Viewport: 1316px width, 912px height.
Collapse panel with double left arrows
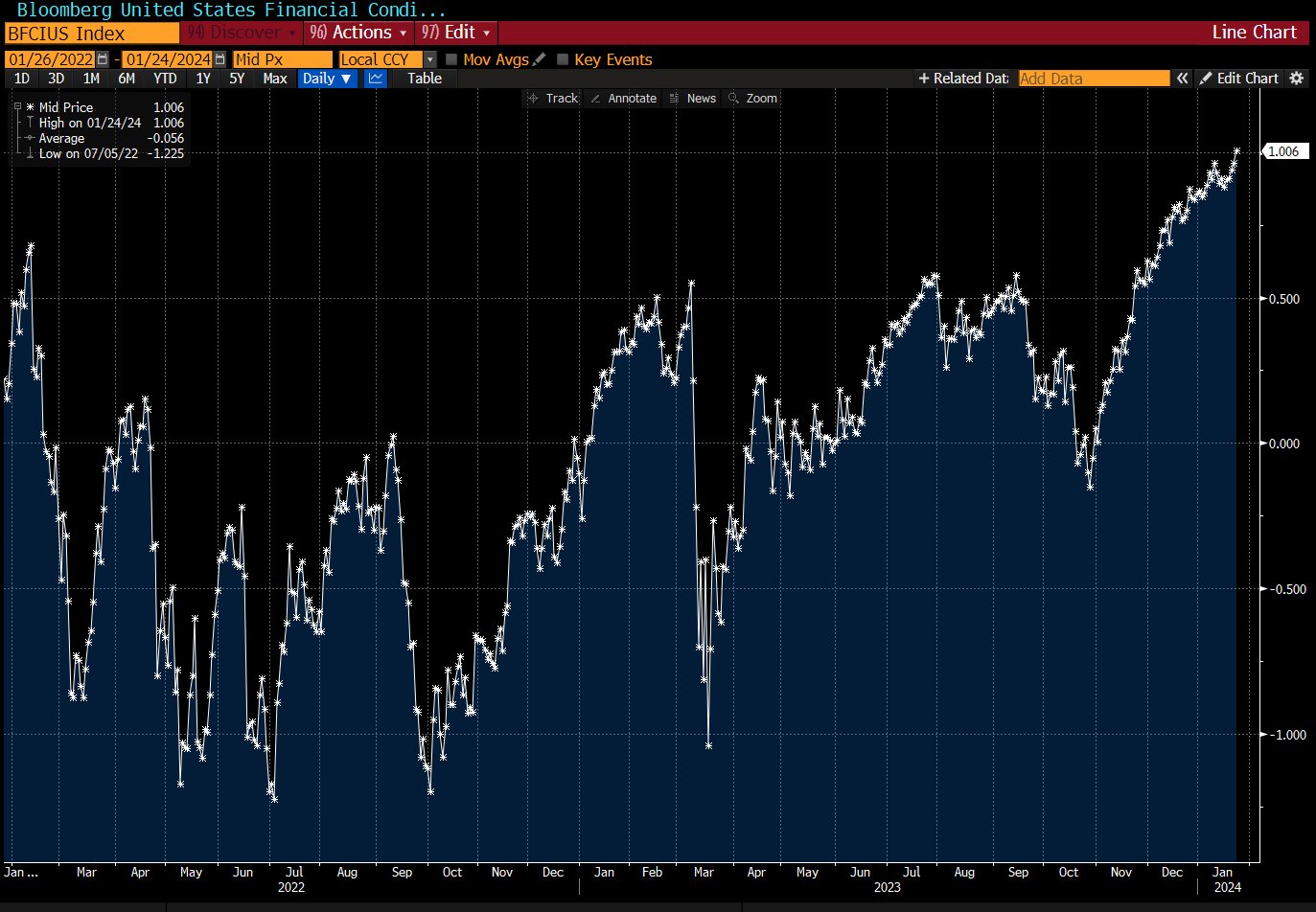[1183, 79]
